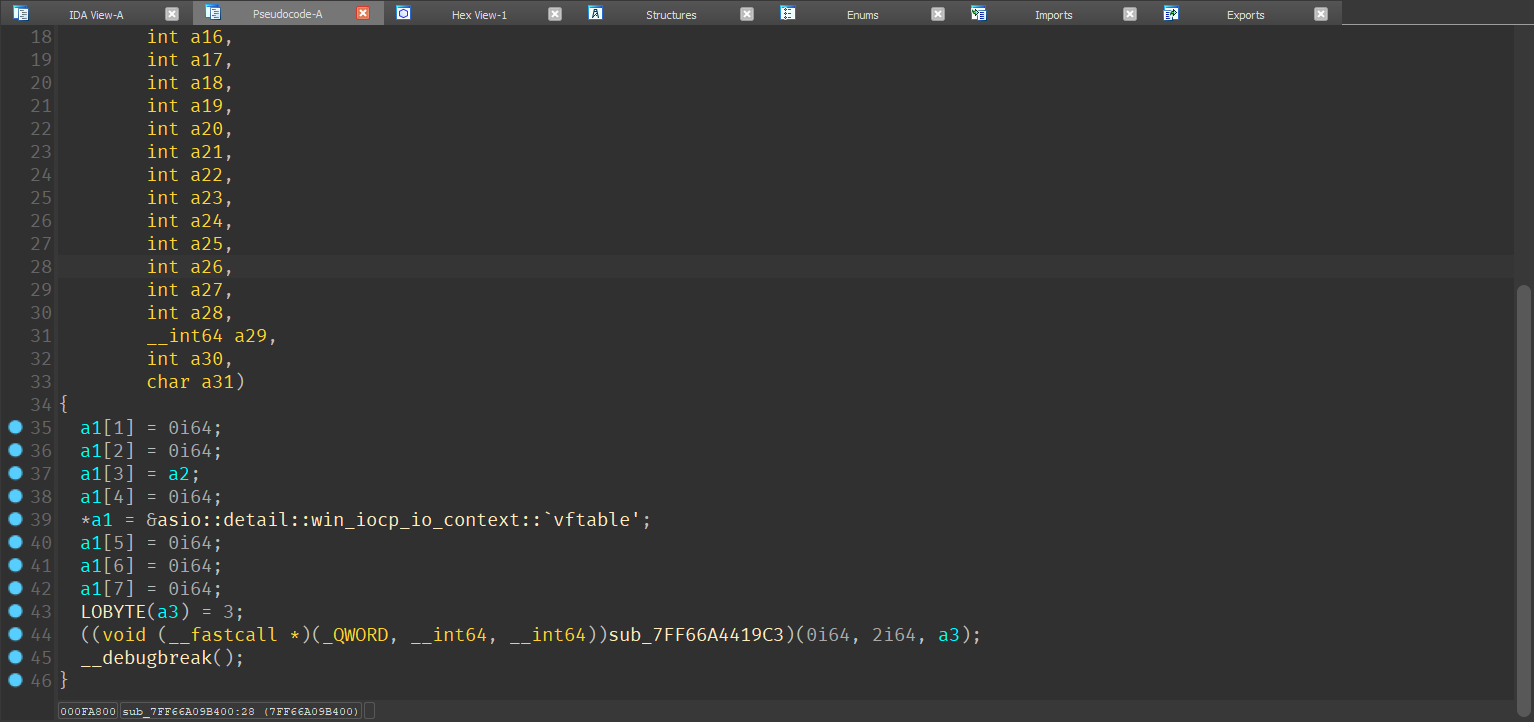Click a3 argument in line 44 call
The height and width of the screenshot is (722, 1534).
(949, 635)
